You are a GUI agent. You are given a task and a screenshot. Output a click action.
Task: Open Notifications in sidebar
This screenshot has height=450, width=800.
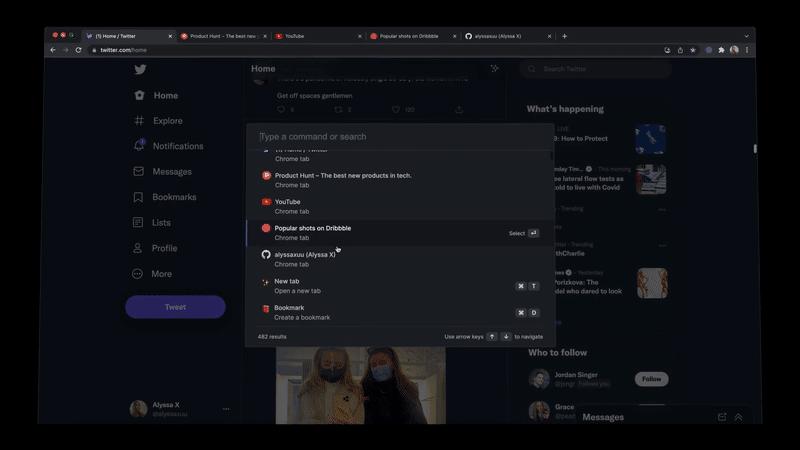coord(168,146)
